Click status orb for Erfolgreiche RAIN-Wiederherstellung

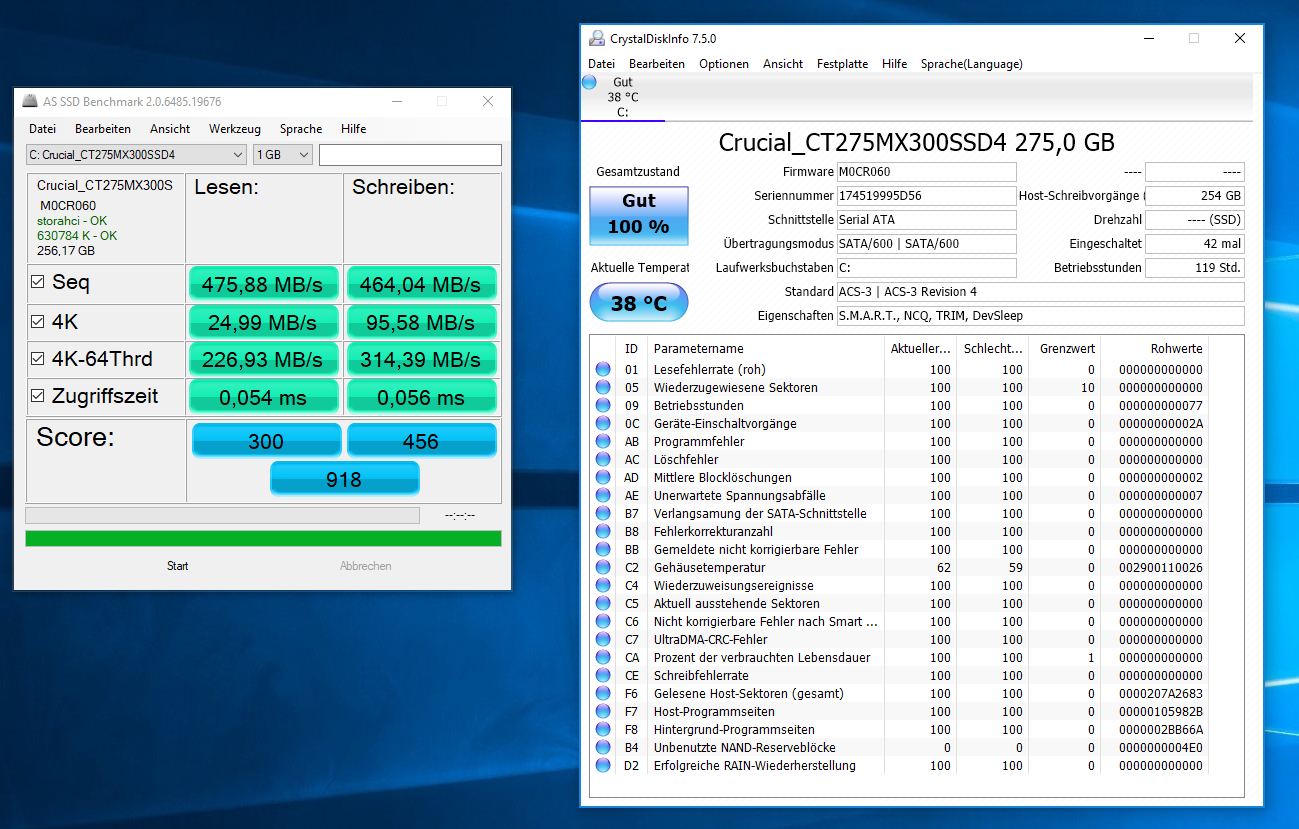[603, 765]
